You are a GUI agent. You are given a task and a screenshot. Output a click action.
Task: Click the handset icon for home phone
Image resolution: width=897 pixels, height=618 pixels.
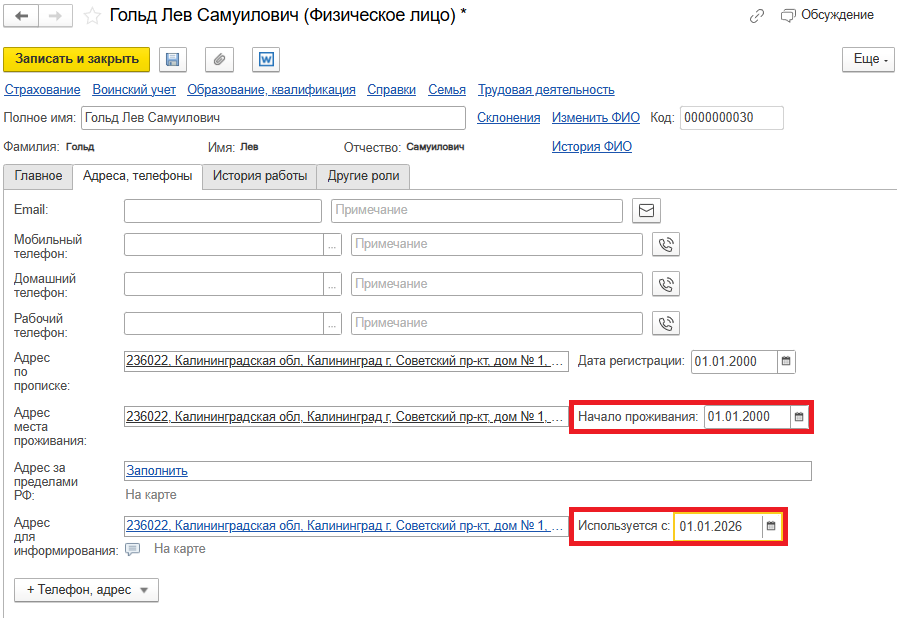coord(666,284)
